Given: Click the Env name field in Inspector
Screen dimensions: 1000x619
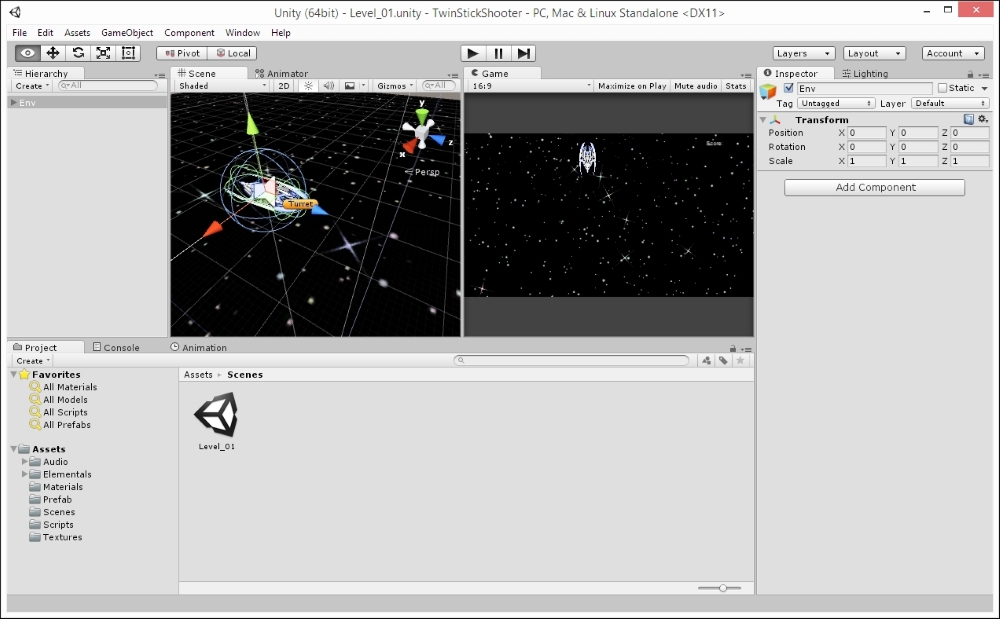Looking at the screenshot, I should coord(865,89).
